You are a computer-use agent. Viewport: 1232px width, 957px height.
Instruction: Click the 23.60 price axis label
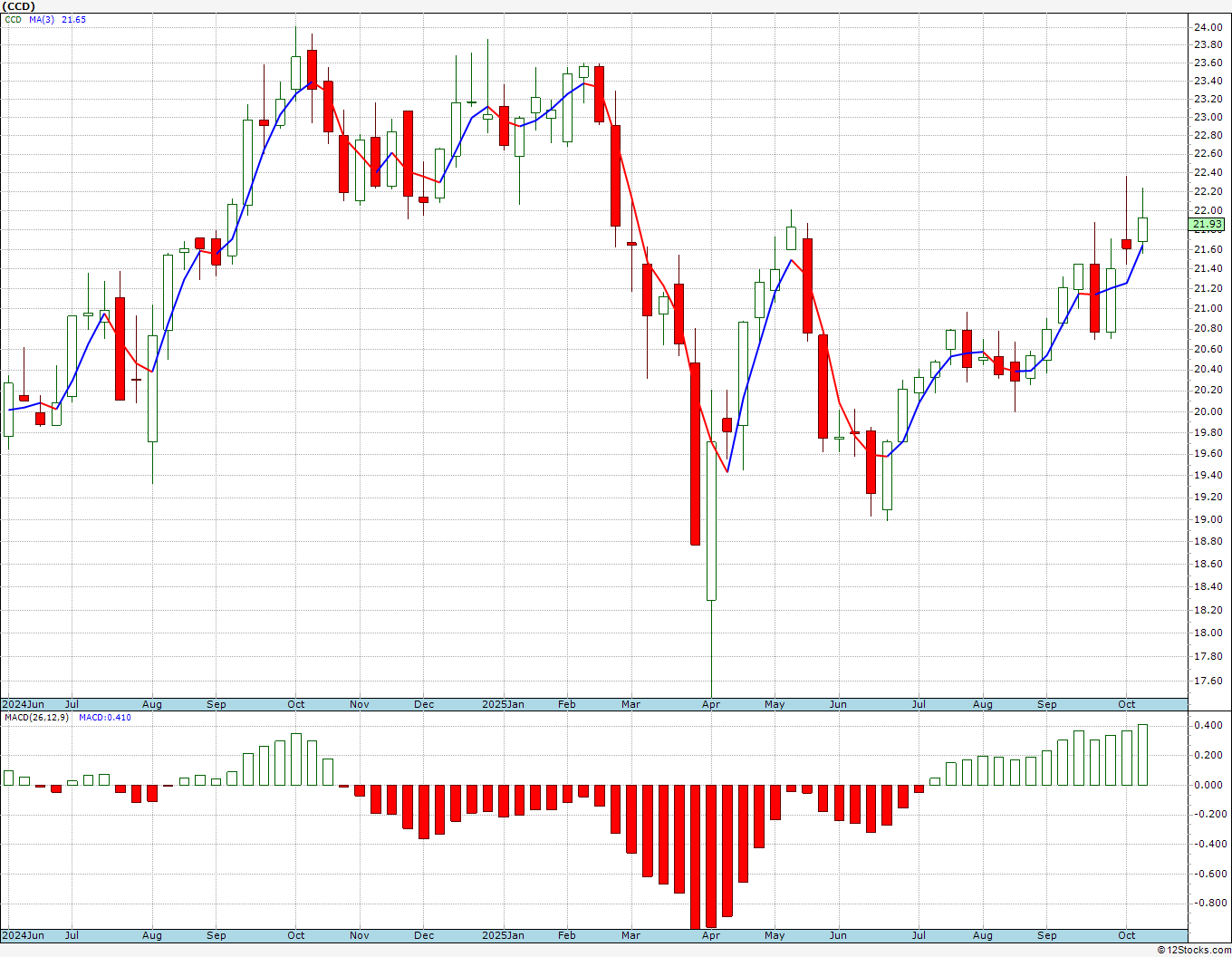[1207, 63]
